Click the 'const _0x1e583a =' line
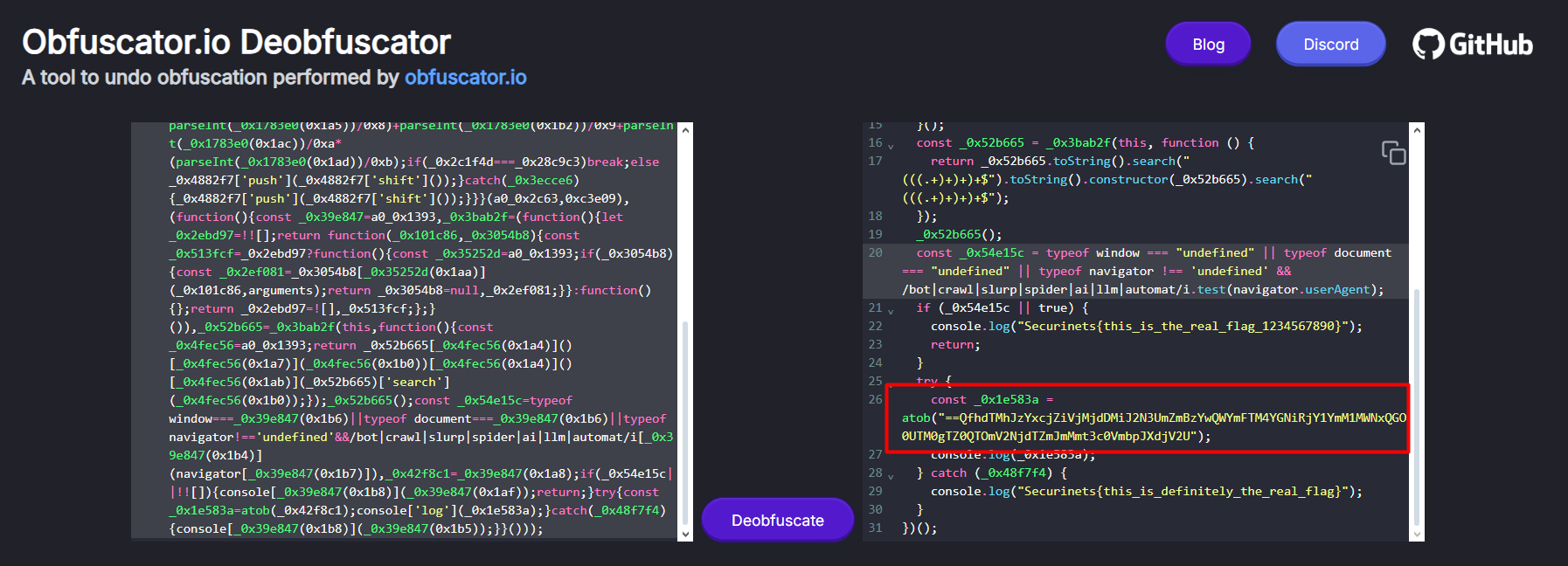1568x566 pixels. coord(992,399)
